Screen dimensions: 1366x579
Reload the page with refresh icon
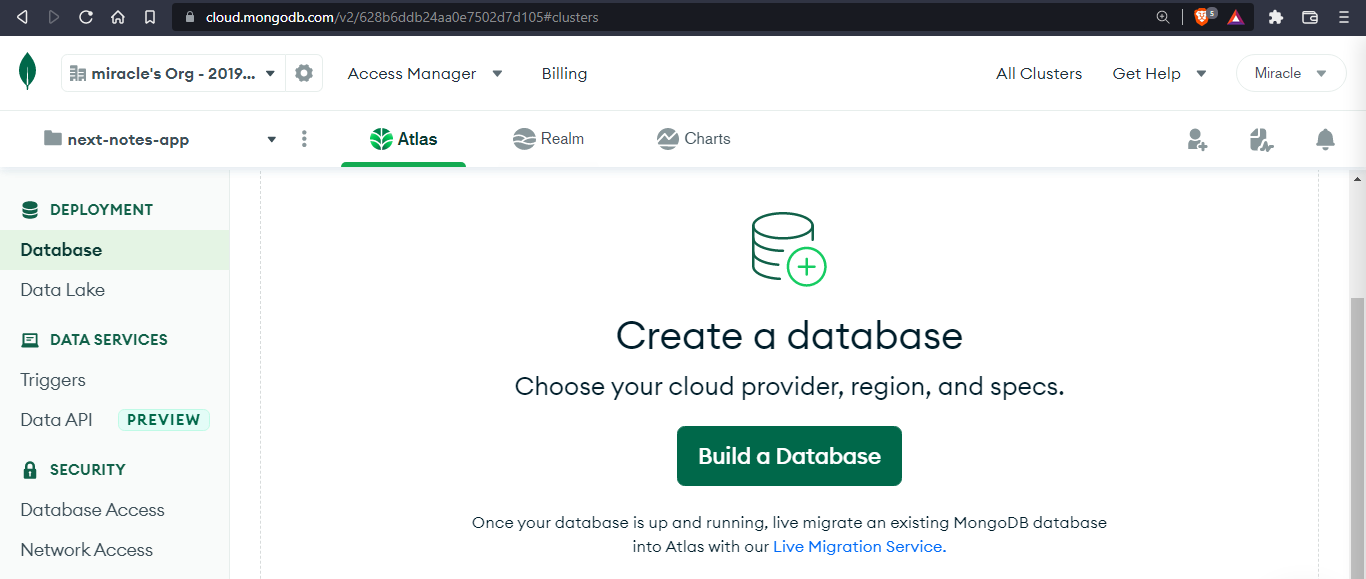[86, 17]
